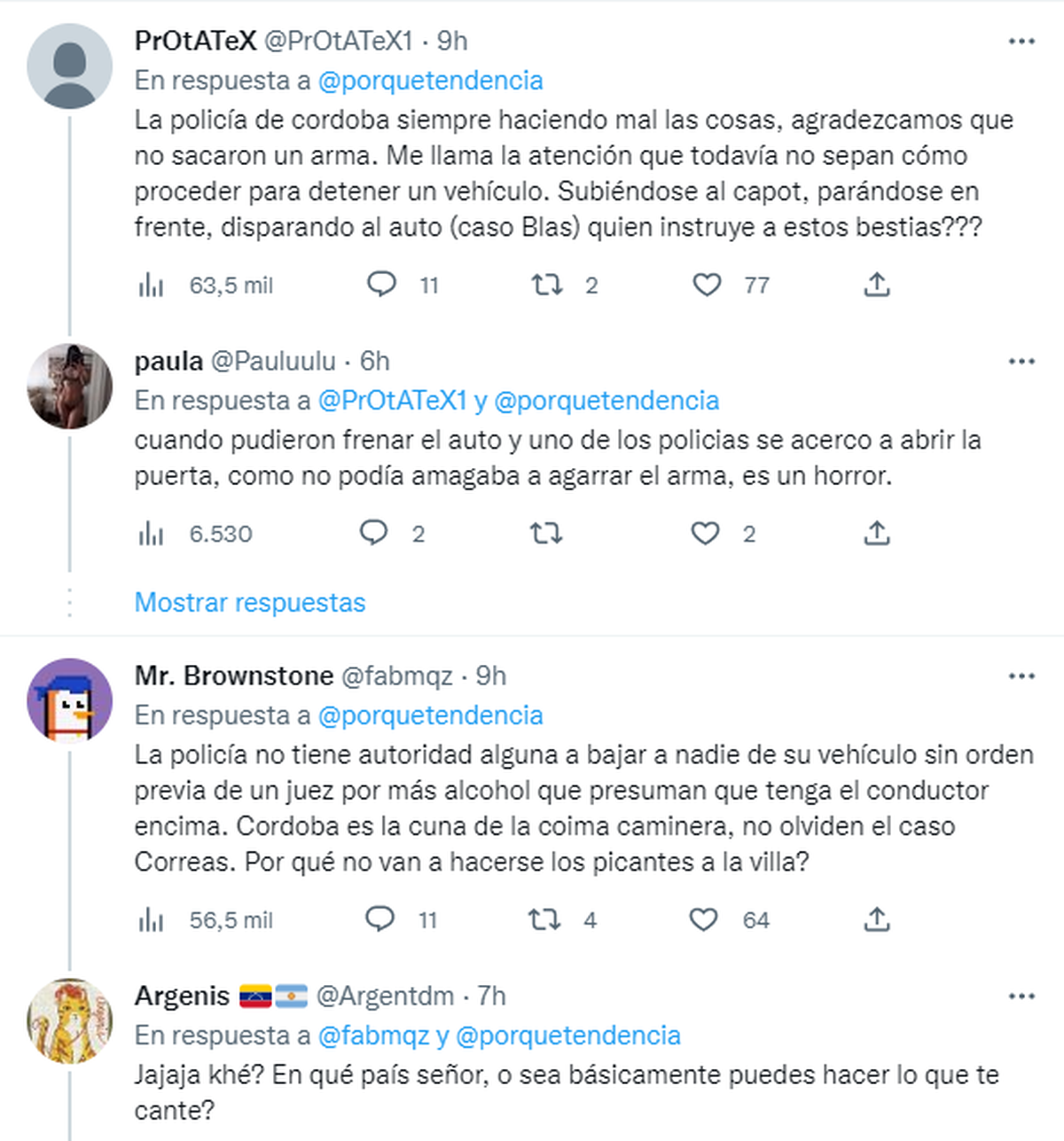The image size is (1064, 1141).
Task: View analytics icon on Mr. Brownstone's tweet
Action: [153, 920]
